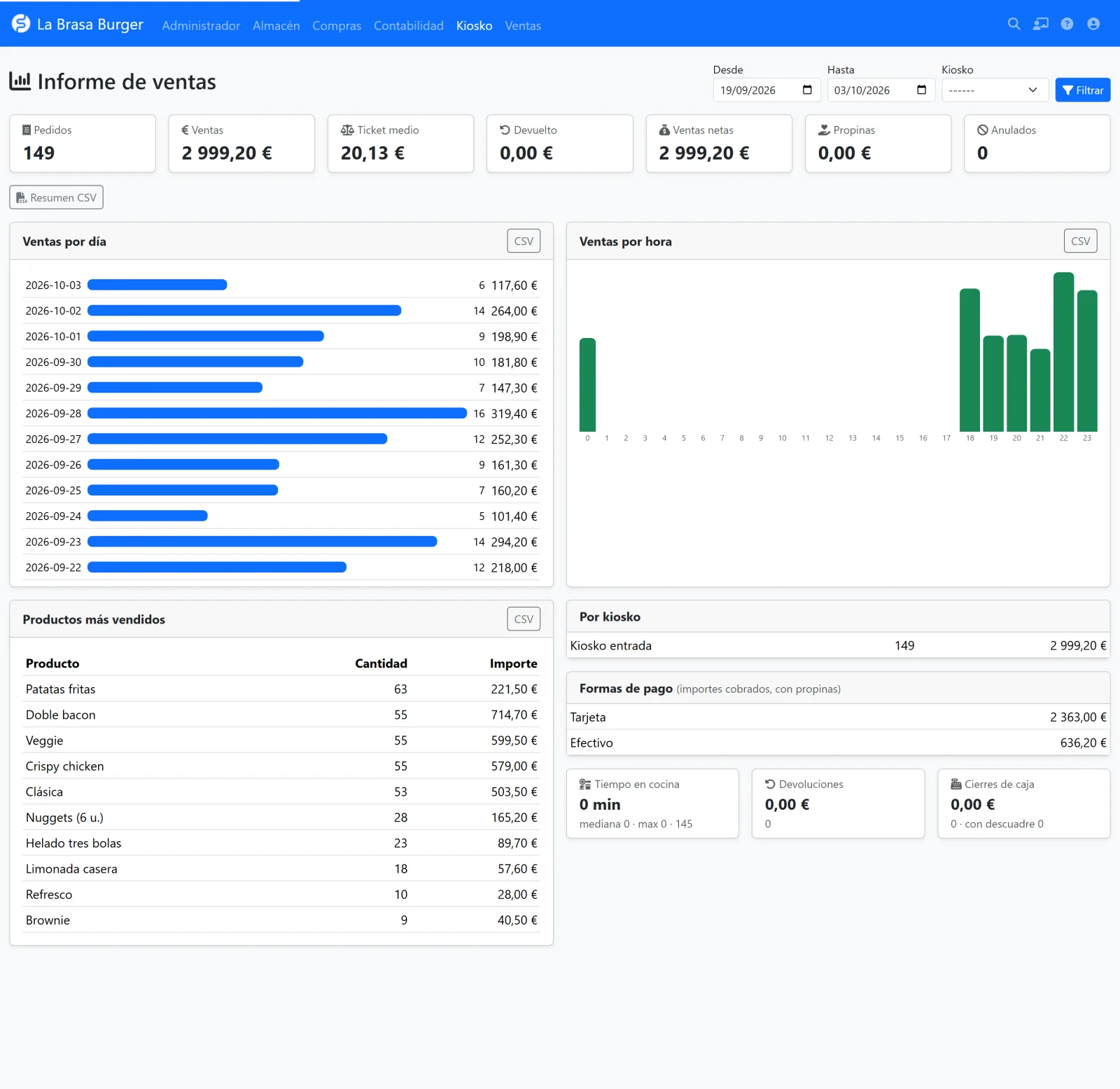The width and height of the screenshot is (1120, 1089).
Task: Click the bar chart icon beside Informe de ventas
Action: pos(20,81)
